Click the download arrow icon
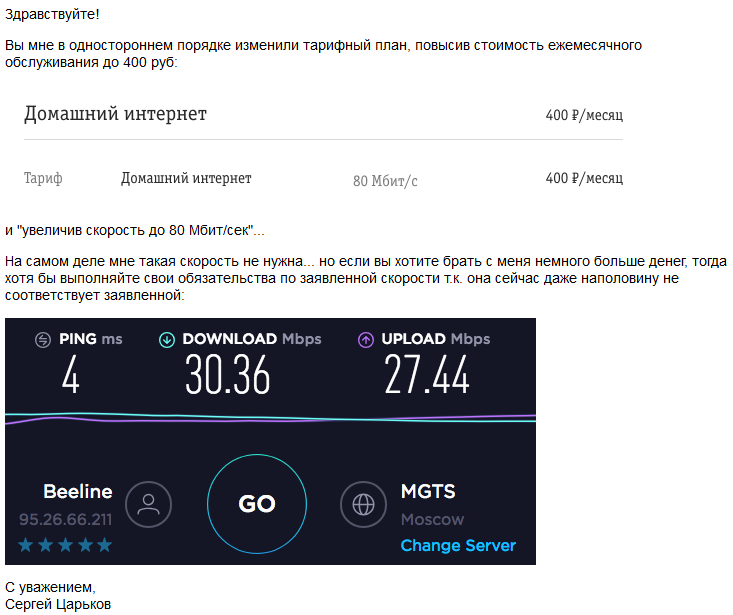 click(167, 340)
